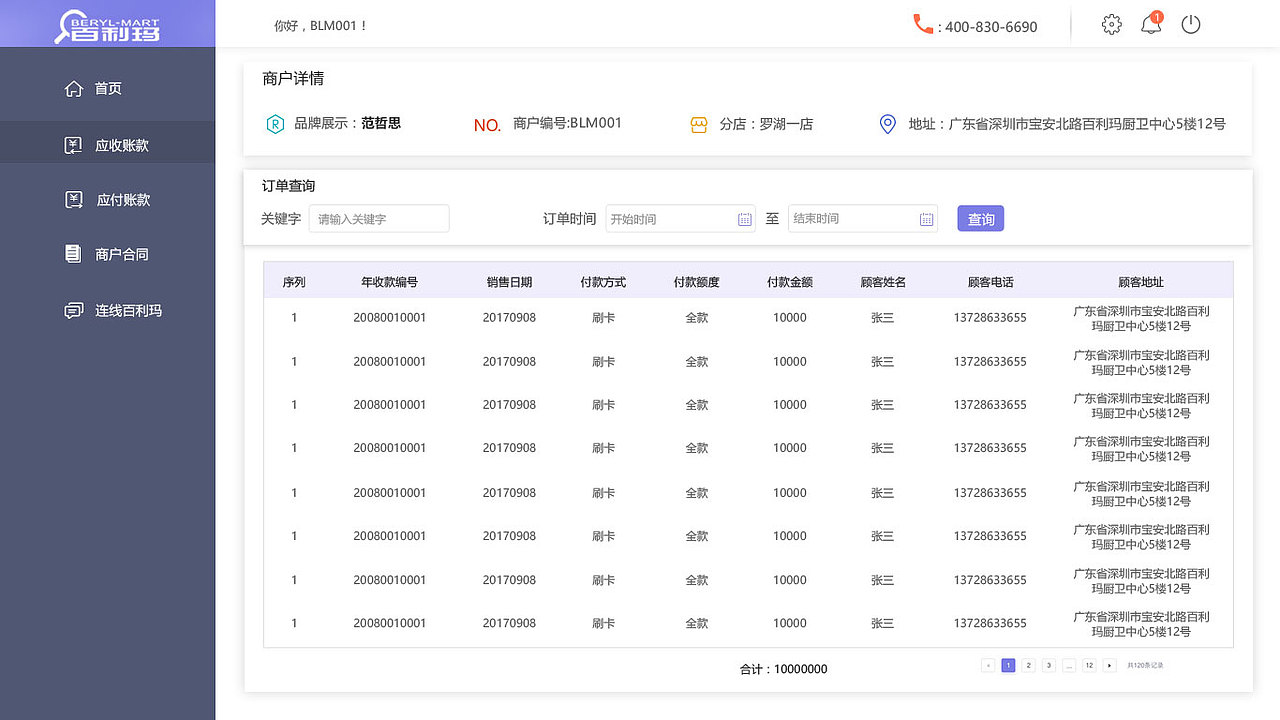Image resolution: width=1280 pixels, height=720 pixels.
Task: Open settings via gear icon
Action: pos(1111,24)
